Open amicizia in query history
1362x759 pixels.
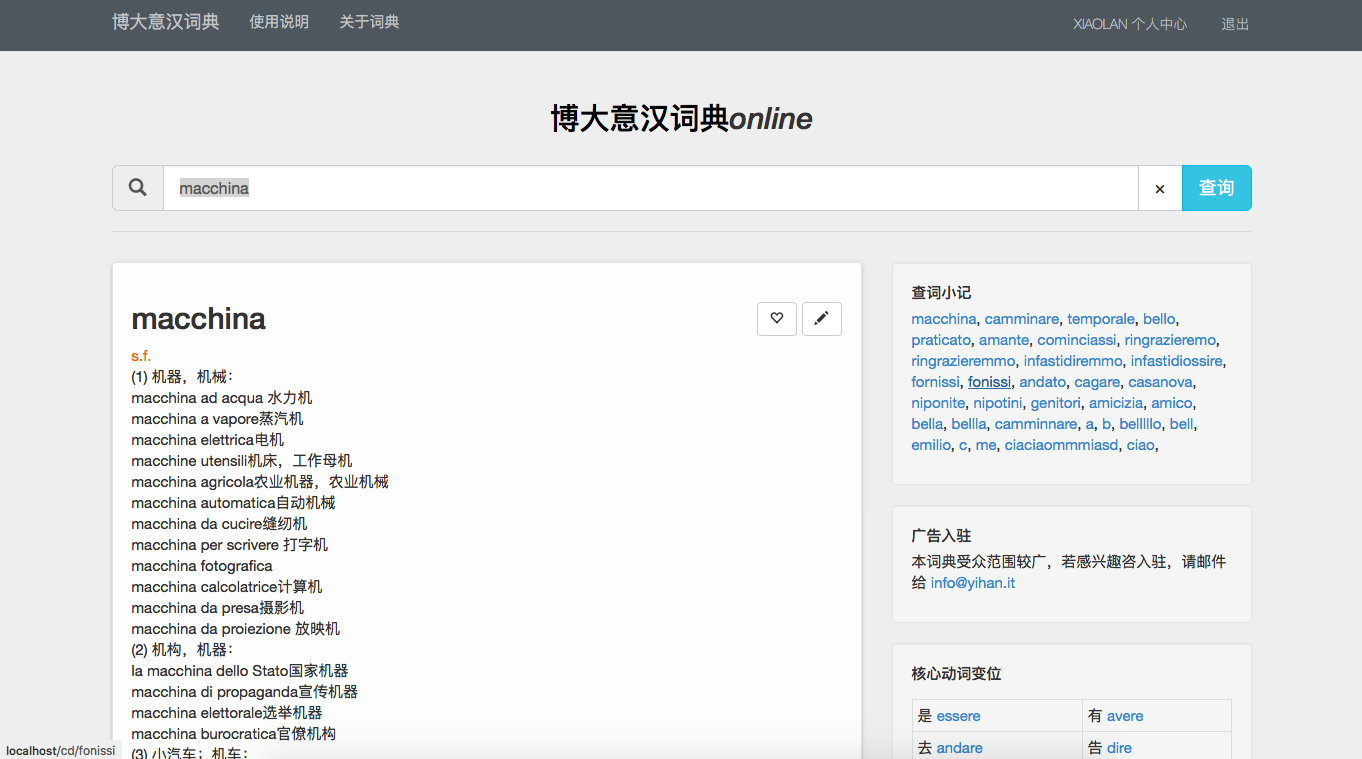(1116, 403)
